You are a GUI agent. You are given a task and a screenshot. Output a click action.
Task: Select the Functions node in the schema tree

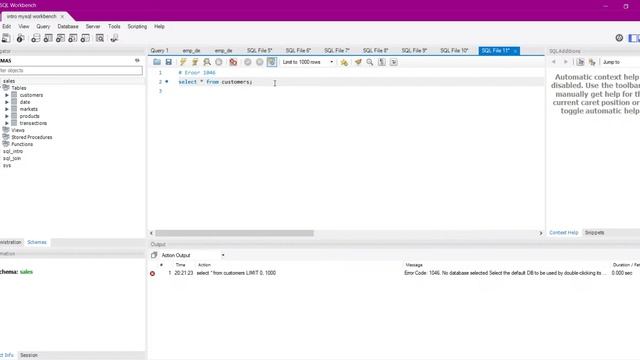(x=22, y=144)
